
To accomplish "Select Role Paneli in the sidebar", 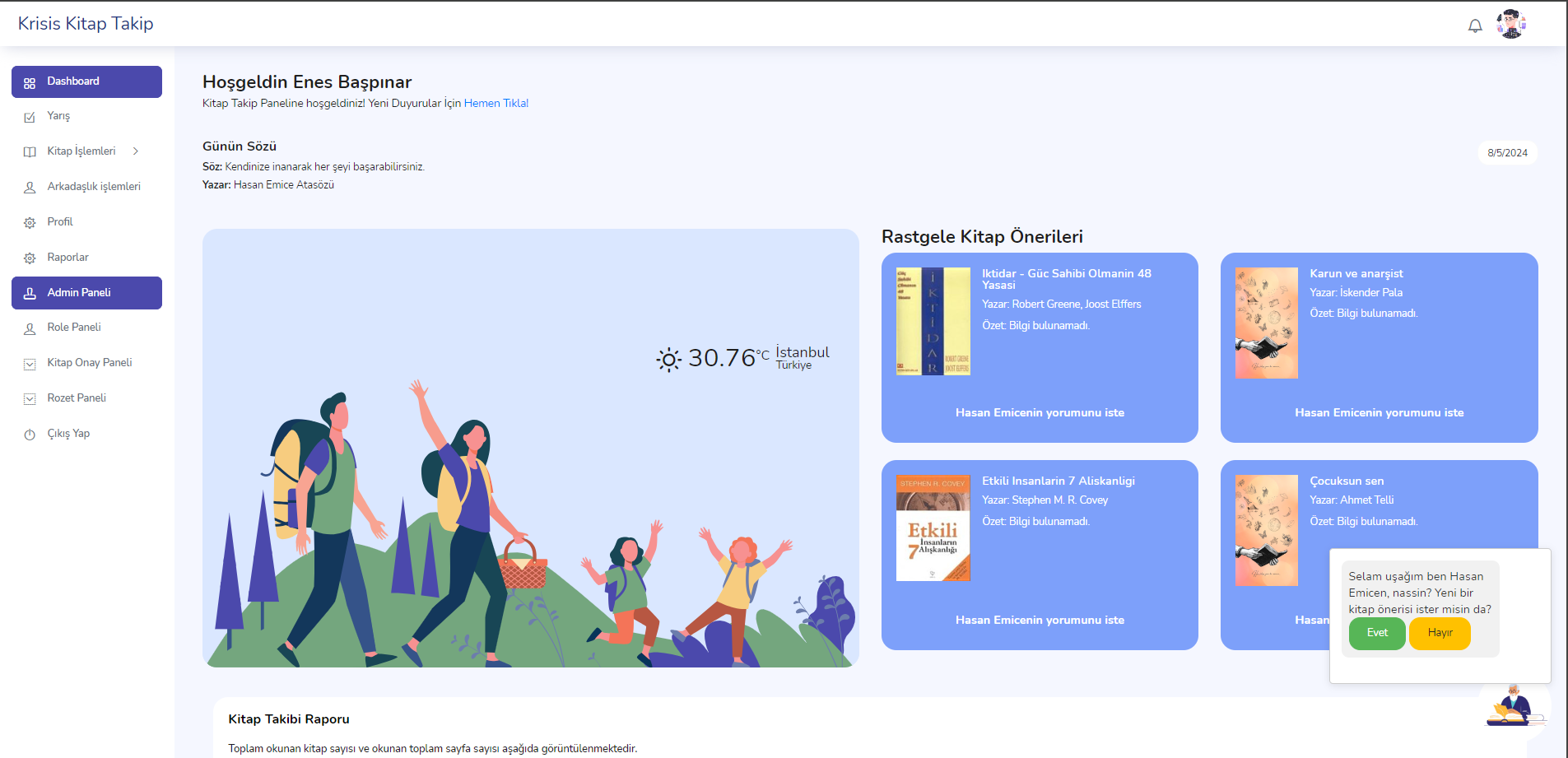I will coord(74,328).
